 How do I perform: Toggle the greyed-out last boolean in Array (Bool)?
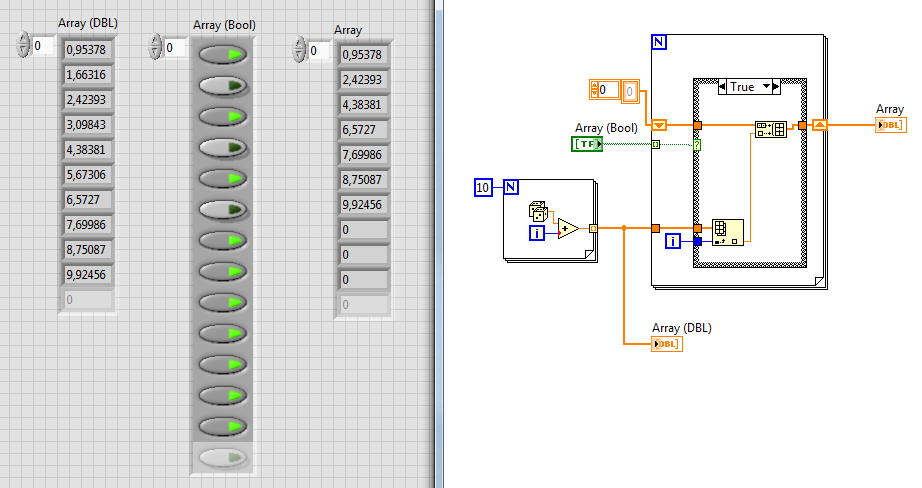click(x=223, y=457)
